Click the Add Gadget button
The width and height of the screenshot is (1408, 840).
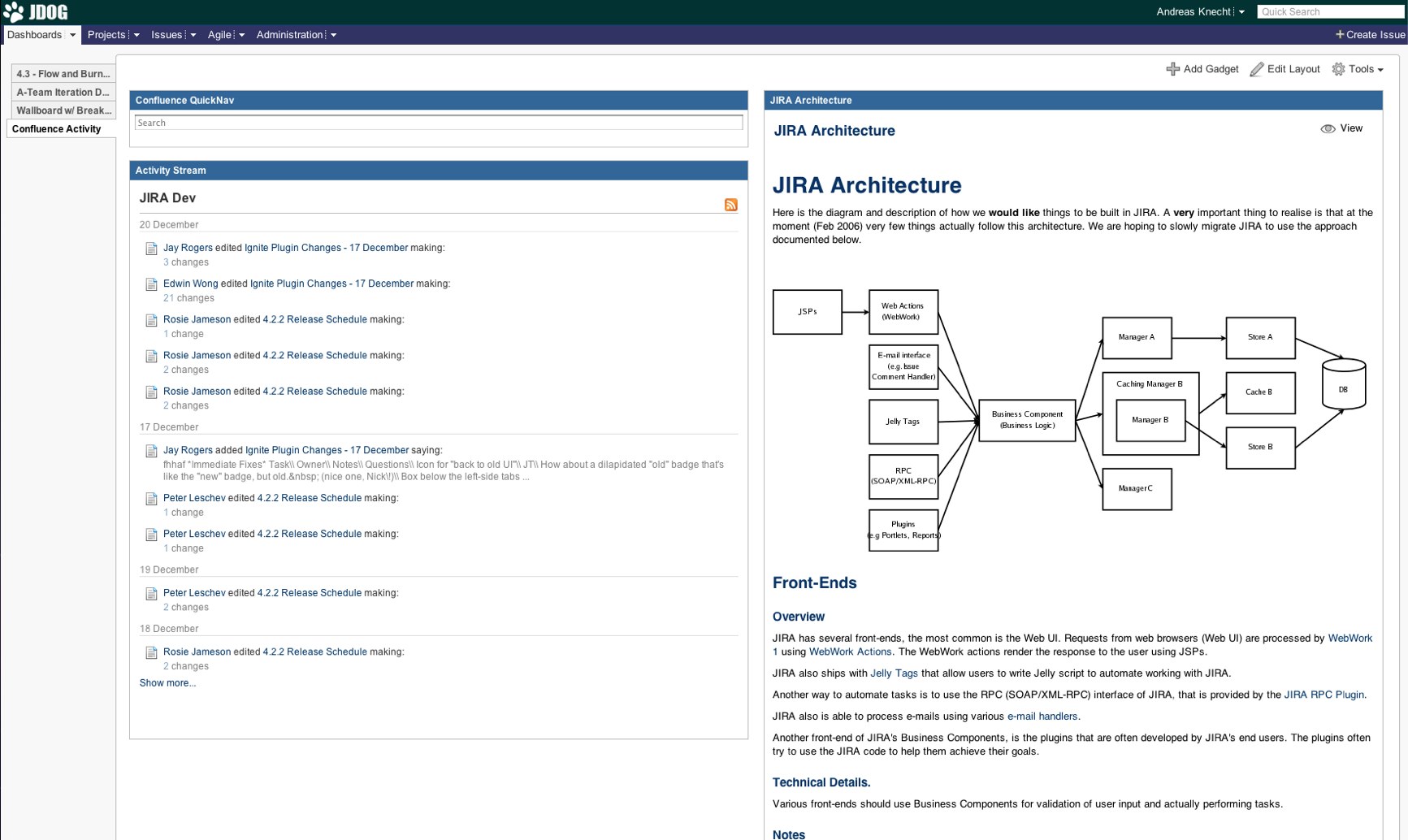coord(1202,69)
